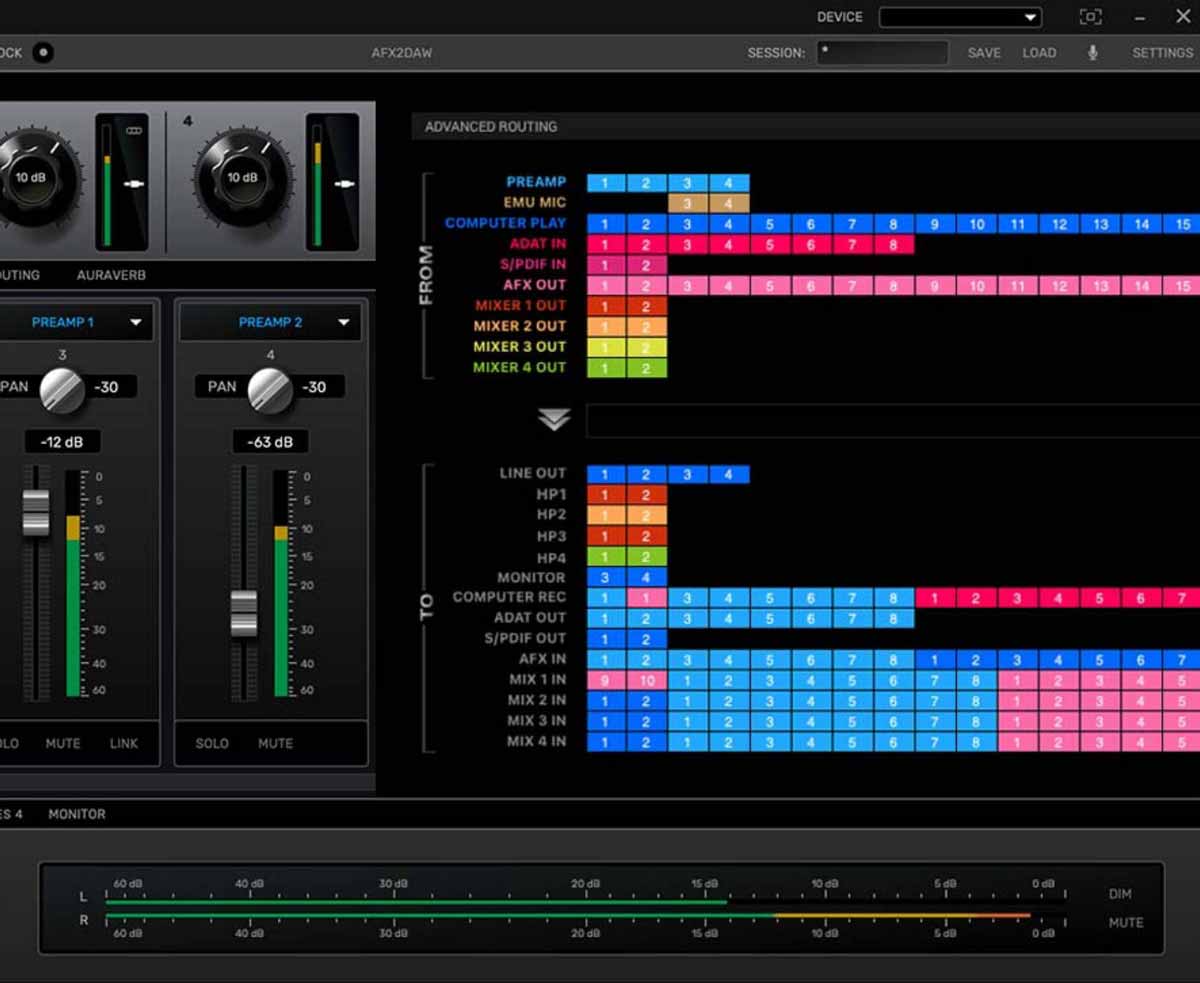Mute the PREAMP 2 channel
Screen dimensions: 1200x983
pyautogui.click(x=275, y=743)
